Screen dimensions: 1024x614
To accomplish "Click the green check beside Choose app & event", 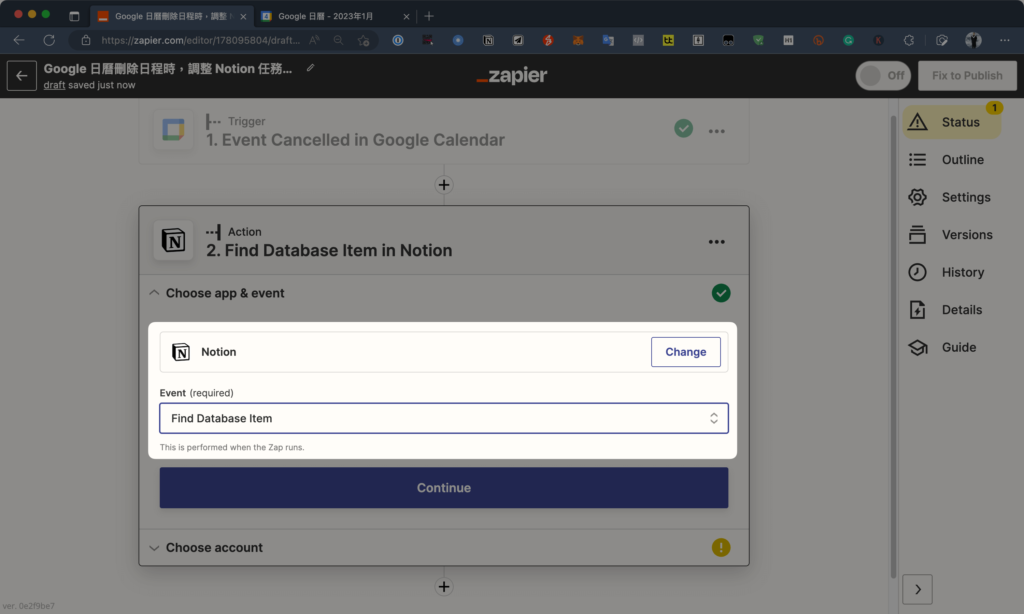I will pos(721,293).
